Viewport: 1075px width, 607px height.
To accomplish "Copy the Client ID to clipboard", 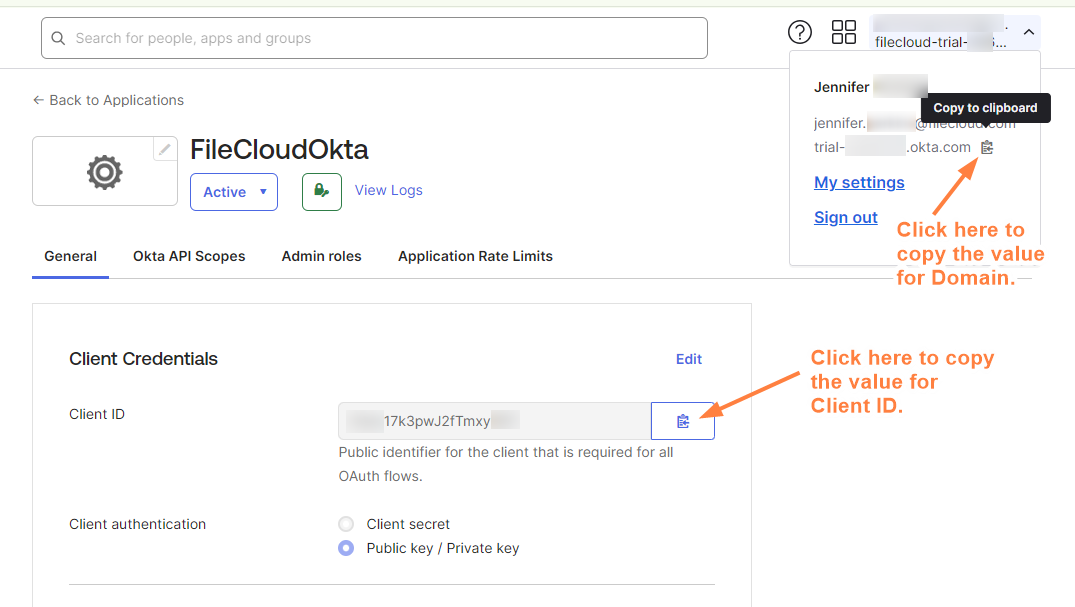I will click(x=682, y=421).
